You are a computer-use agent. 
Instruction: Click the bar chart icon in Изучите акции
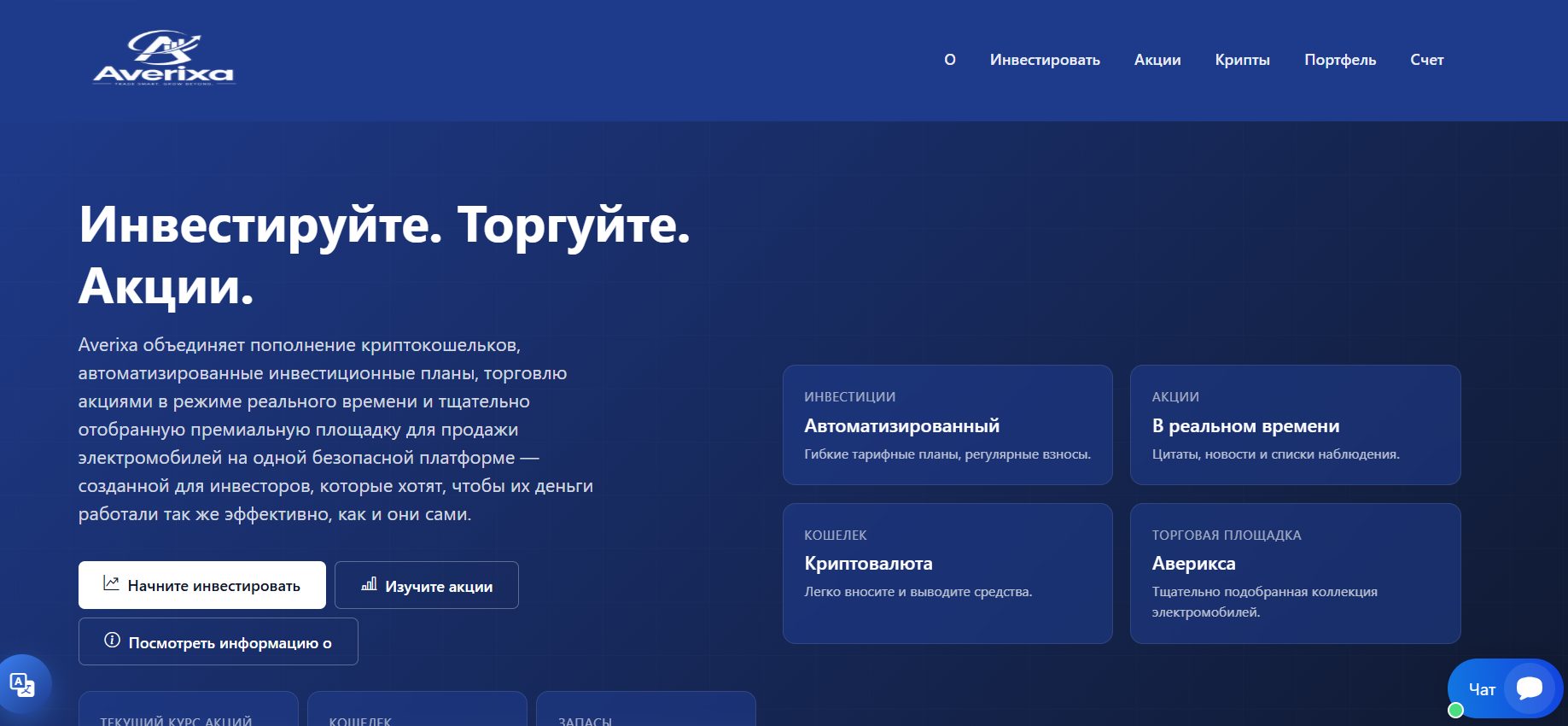[369, 584]
